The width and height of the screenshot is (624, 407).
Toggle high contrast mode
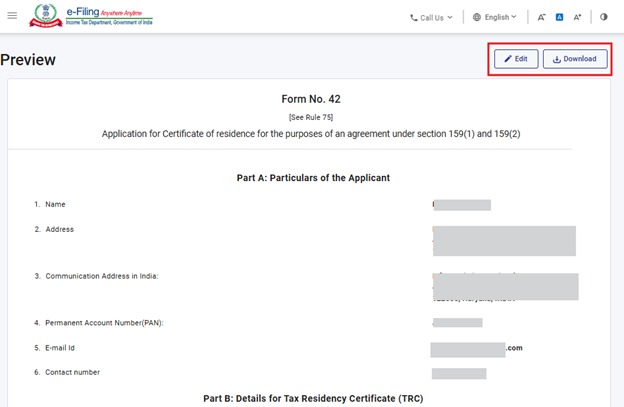[604, 17]
